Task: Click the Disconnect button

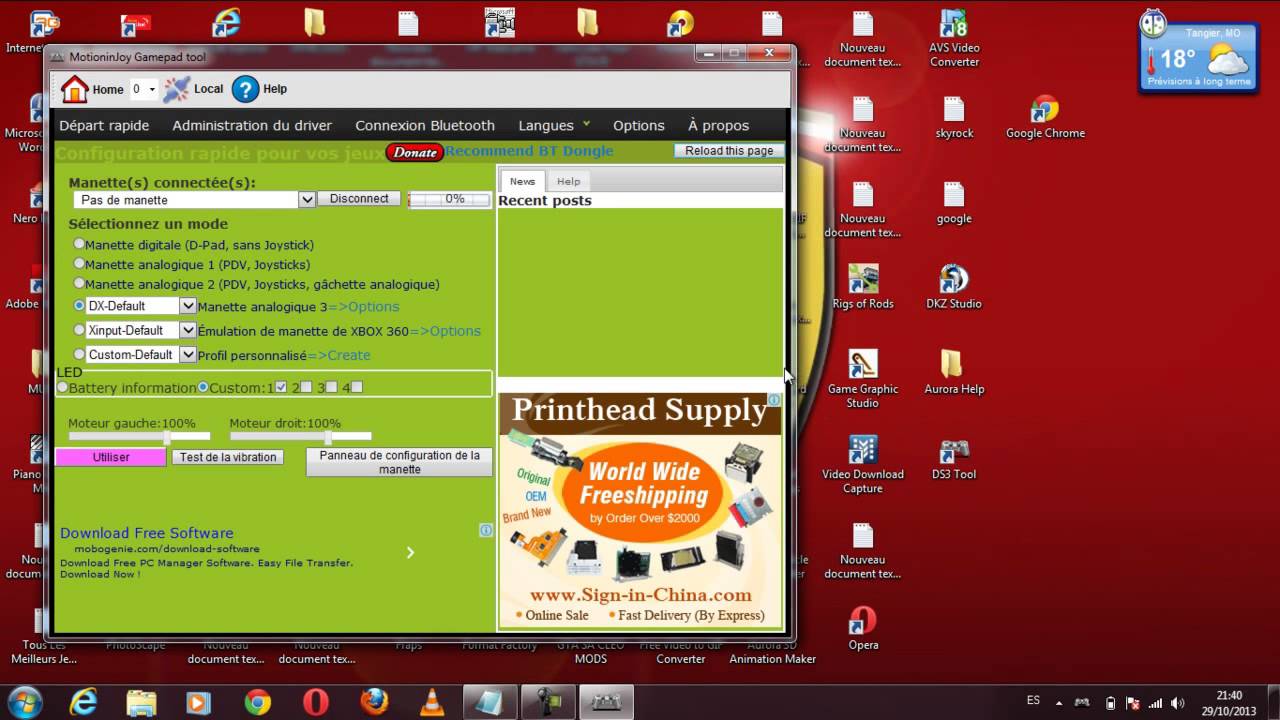Action: [359, 199]
